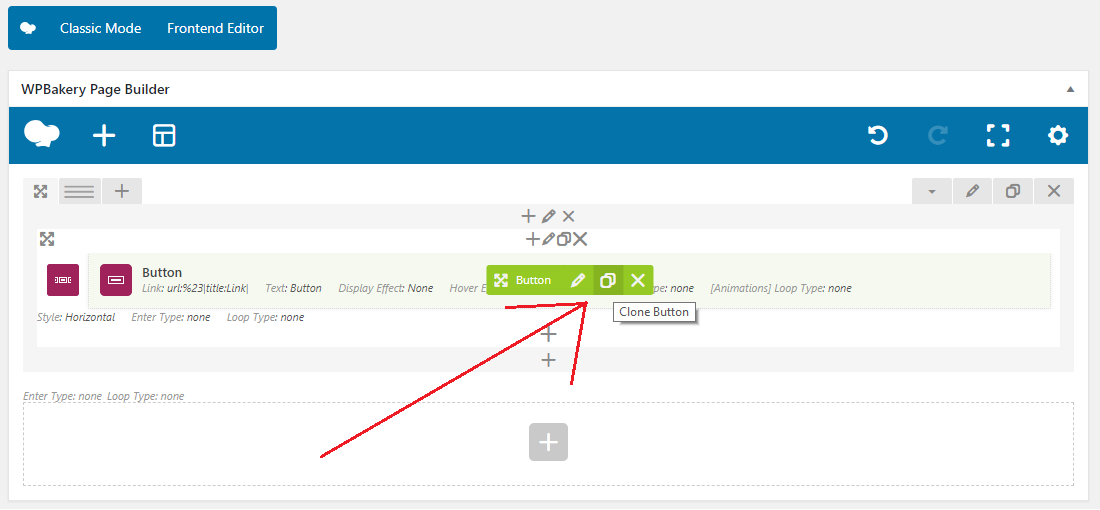1100x510 pixels.
Task: Click the 'Text: Button' parameter
Action: coord(293,288)
